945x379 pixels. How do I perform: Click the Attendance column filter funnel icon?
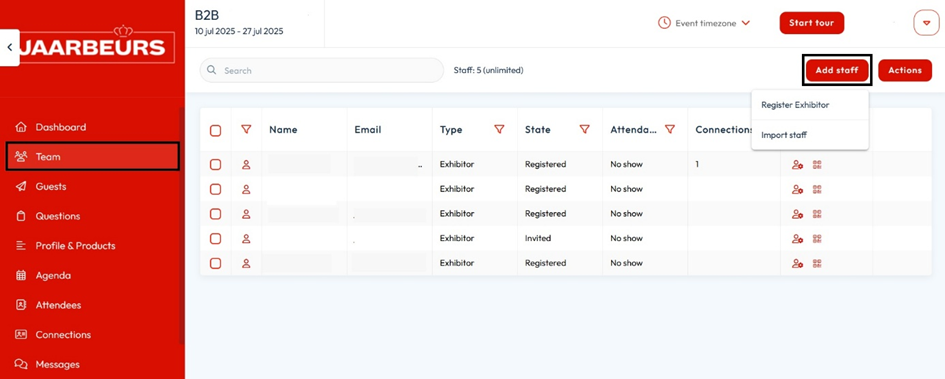670,130
